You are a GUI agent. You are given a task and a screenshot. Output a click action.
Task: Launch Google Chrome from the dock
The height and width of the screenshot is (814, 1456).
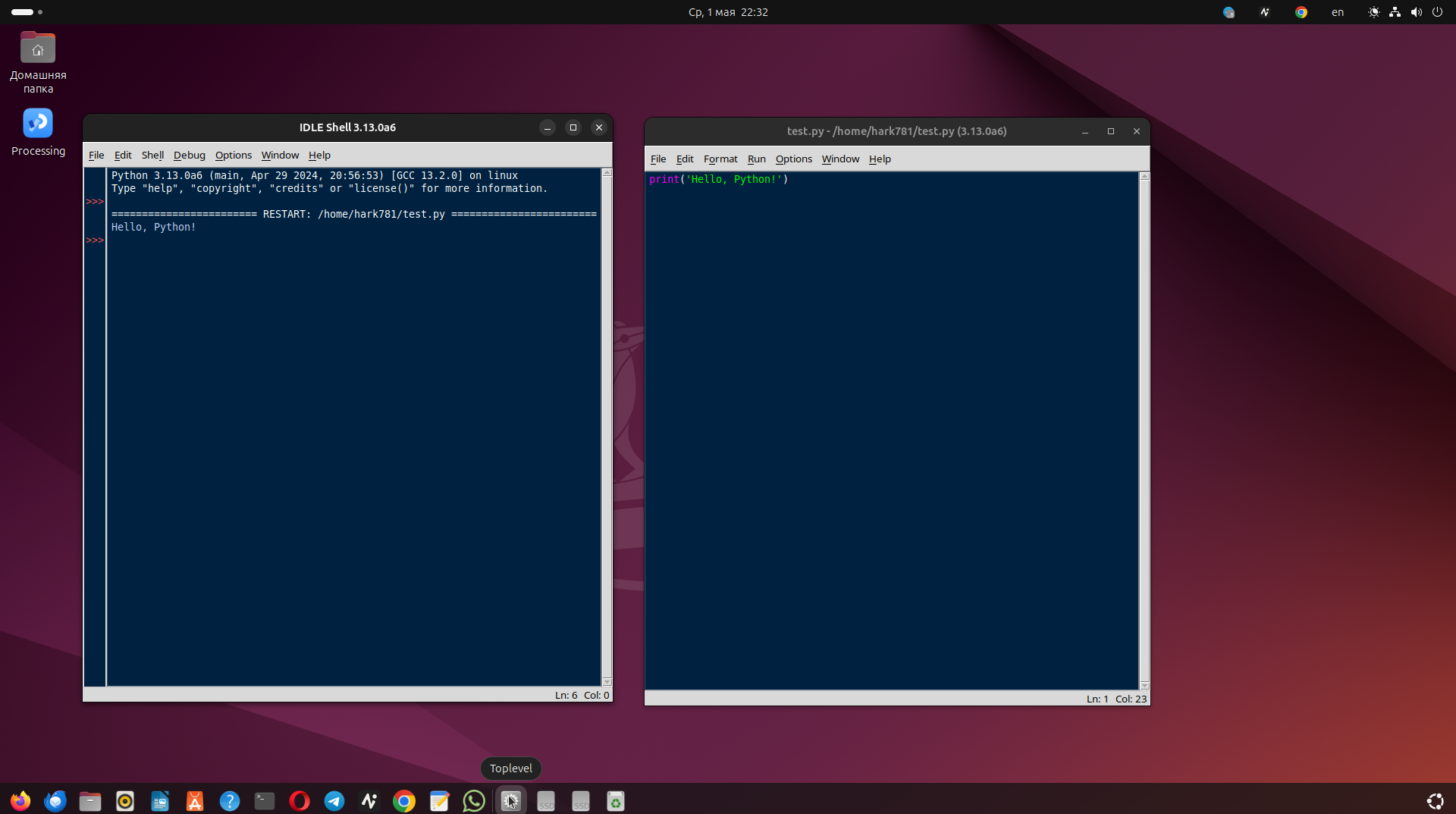404,801
